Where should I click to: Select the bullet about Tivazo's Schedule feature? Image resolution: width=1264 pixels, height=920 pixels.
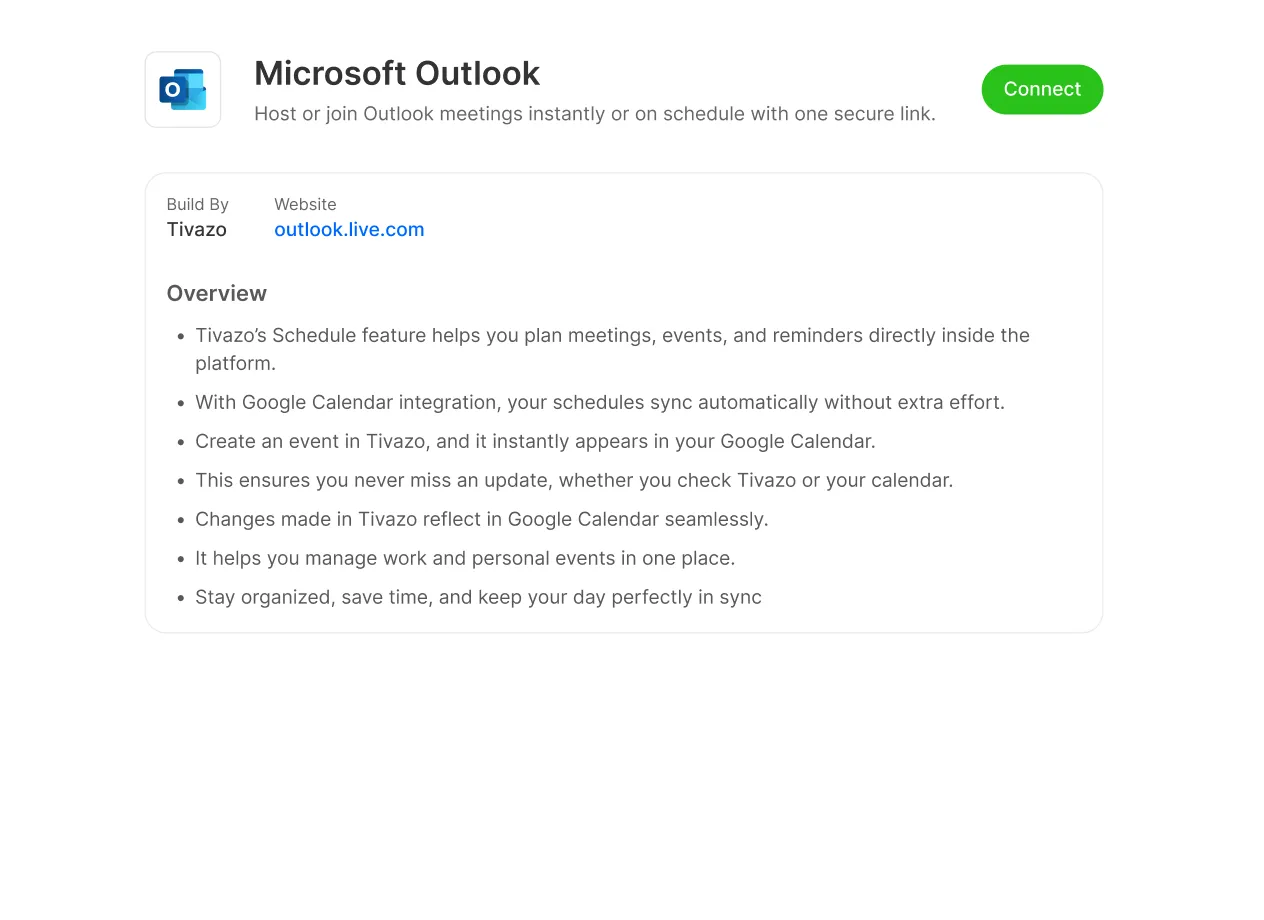[x=612, y=335]
